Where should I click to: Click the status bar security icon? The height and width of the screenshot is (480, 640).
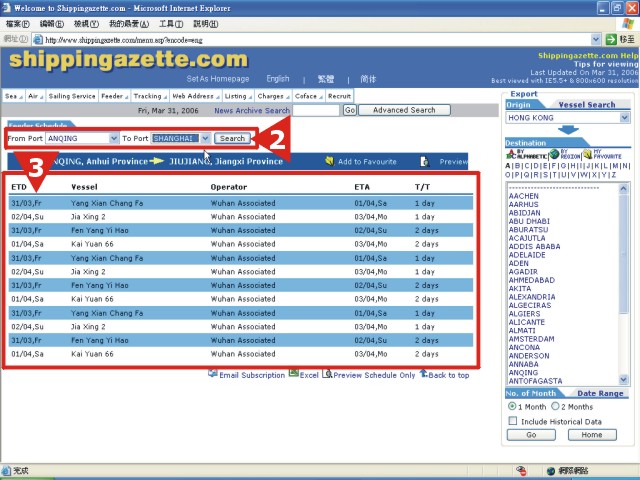(521, 470)
